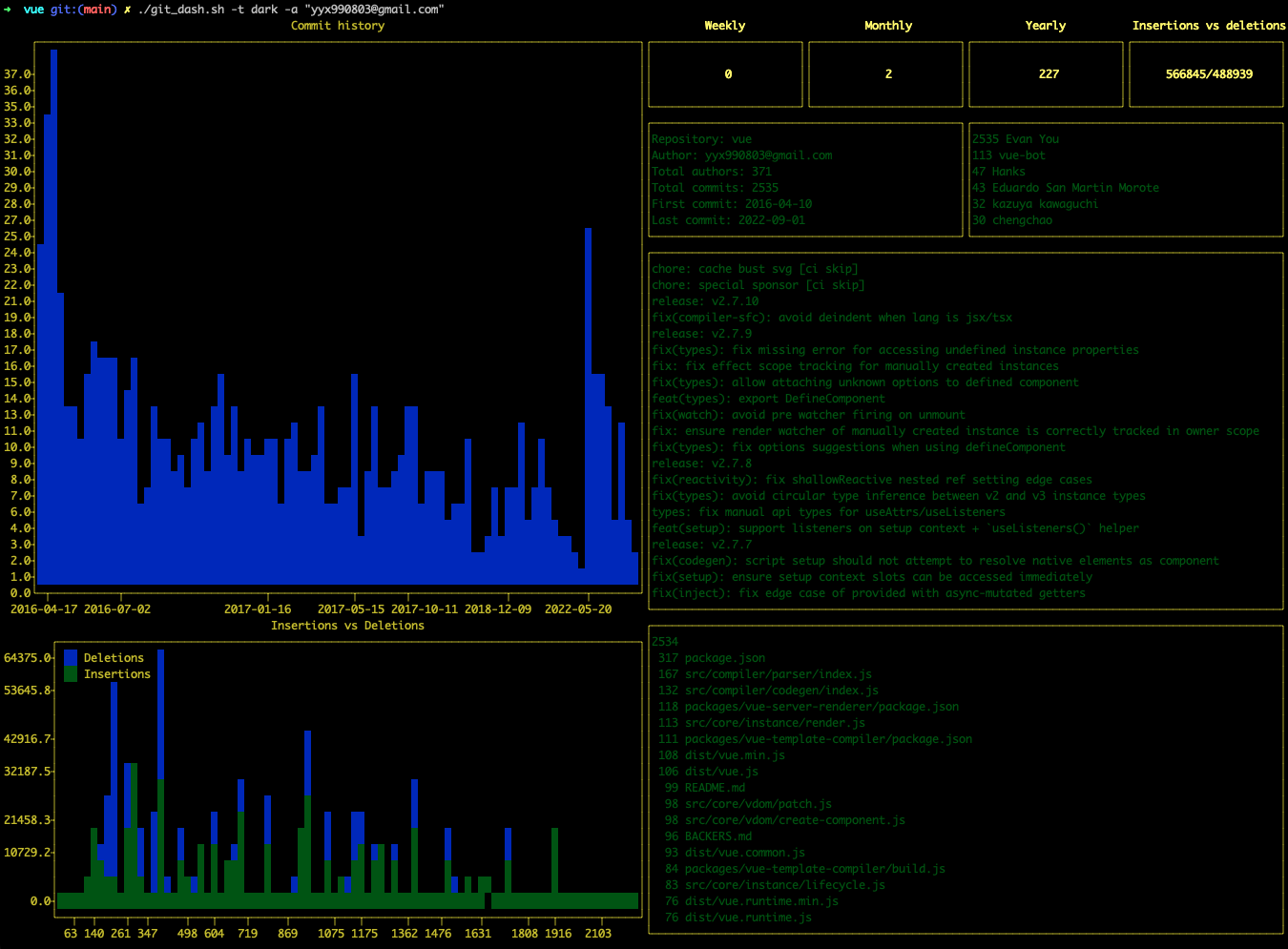Click the '43 Eduardo San Martin Morote' row
Viewport: 1288px width, 949px height.
pos(1066,188)
